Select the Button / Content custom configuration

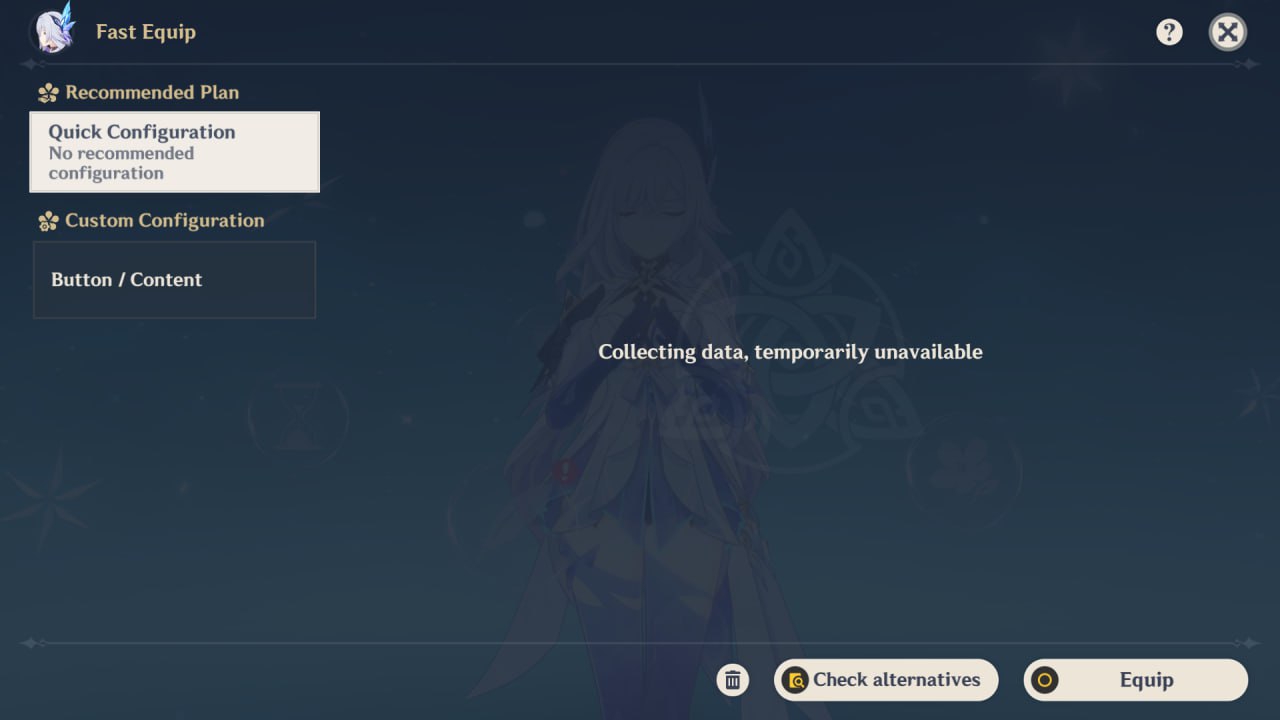pyautogui.click(x=175, y=280)
